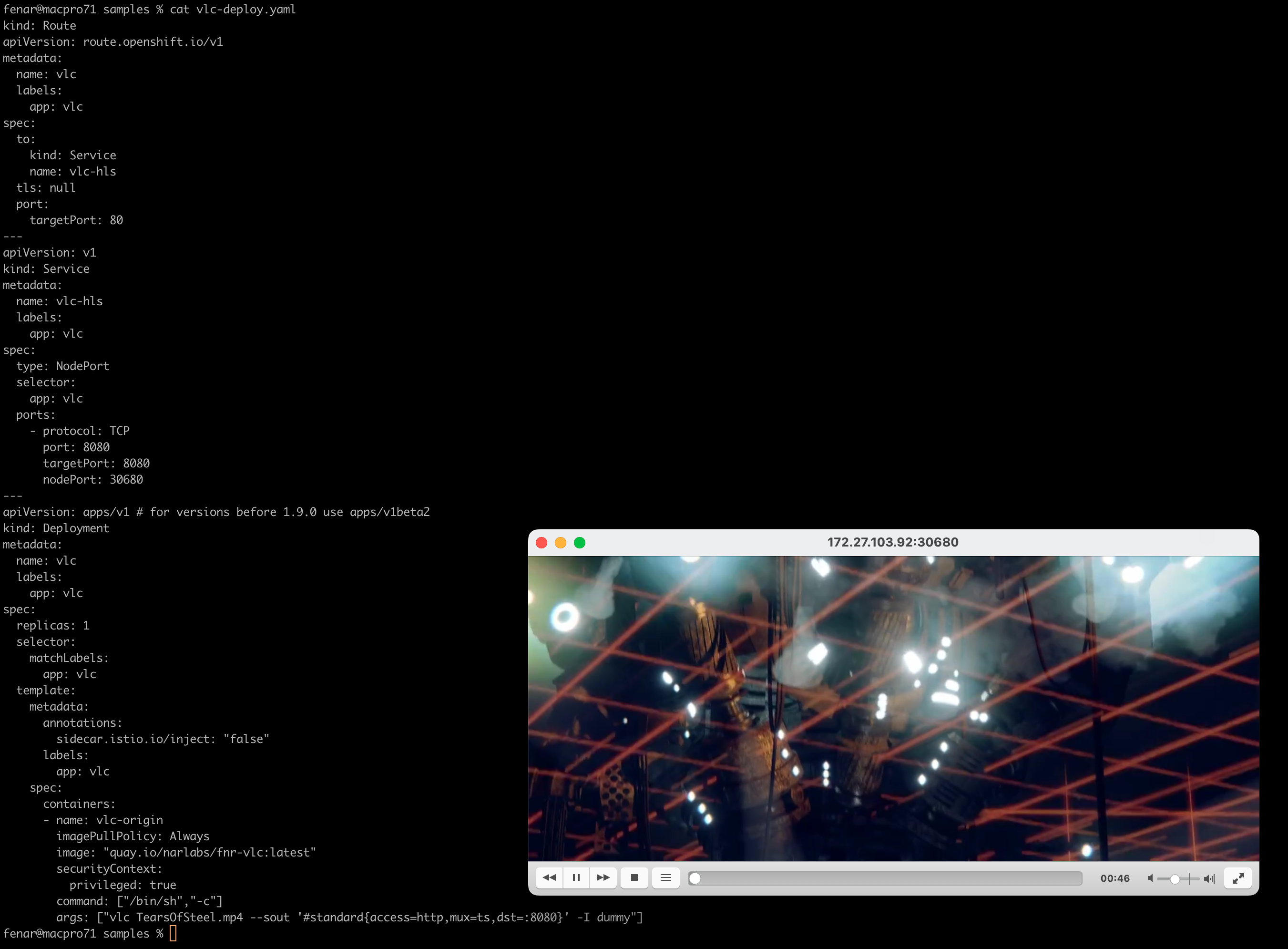The height and width of the screenshot is (949, 1288).
Task: Click the 172.27.103.92:30680 window title
Action: (893, 542)
